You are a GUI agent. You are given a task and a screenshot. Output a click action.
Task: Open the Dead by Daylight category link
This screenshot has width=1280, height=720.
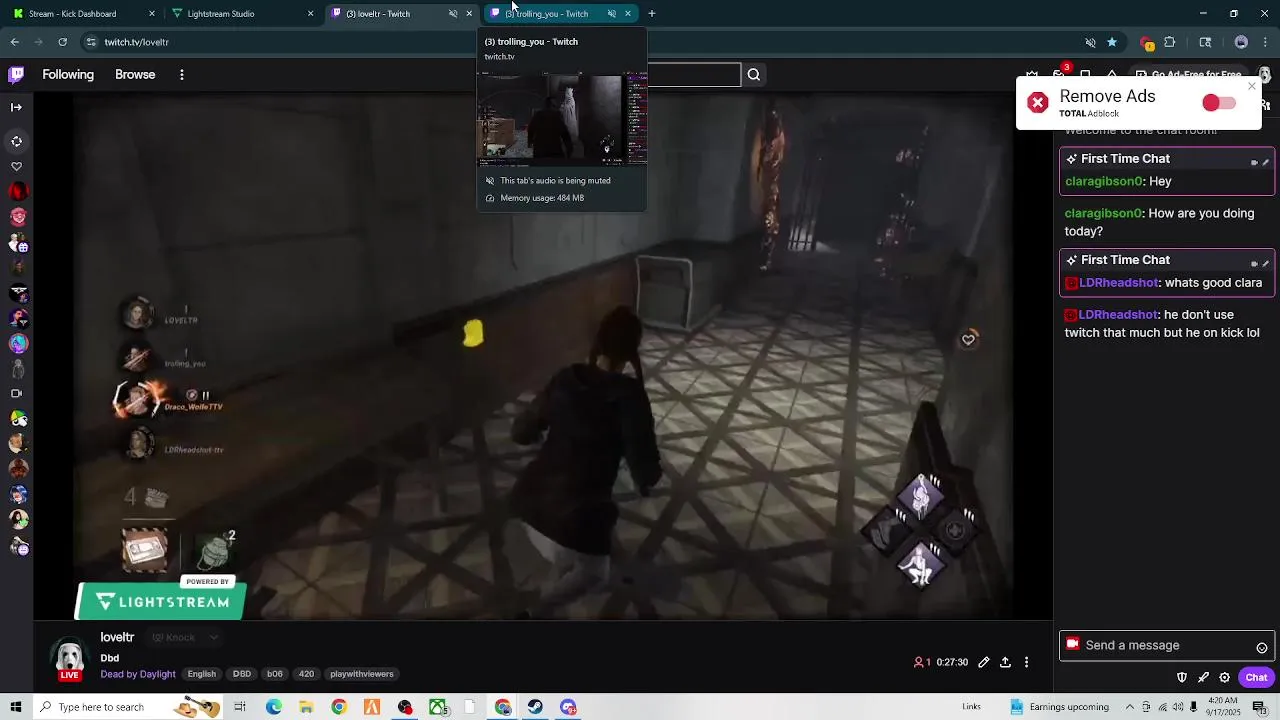[x=138, y=674]
